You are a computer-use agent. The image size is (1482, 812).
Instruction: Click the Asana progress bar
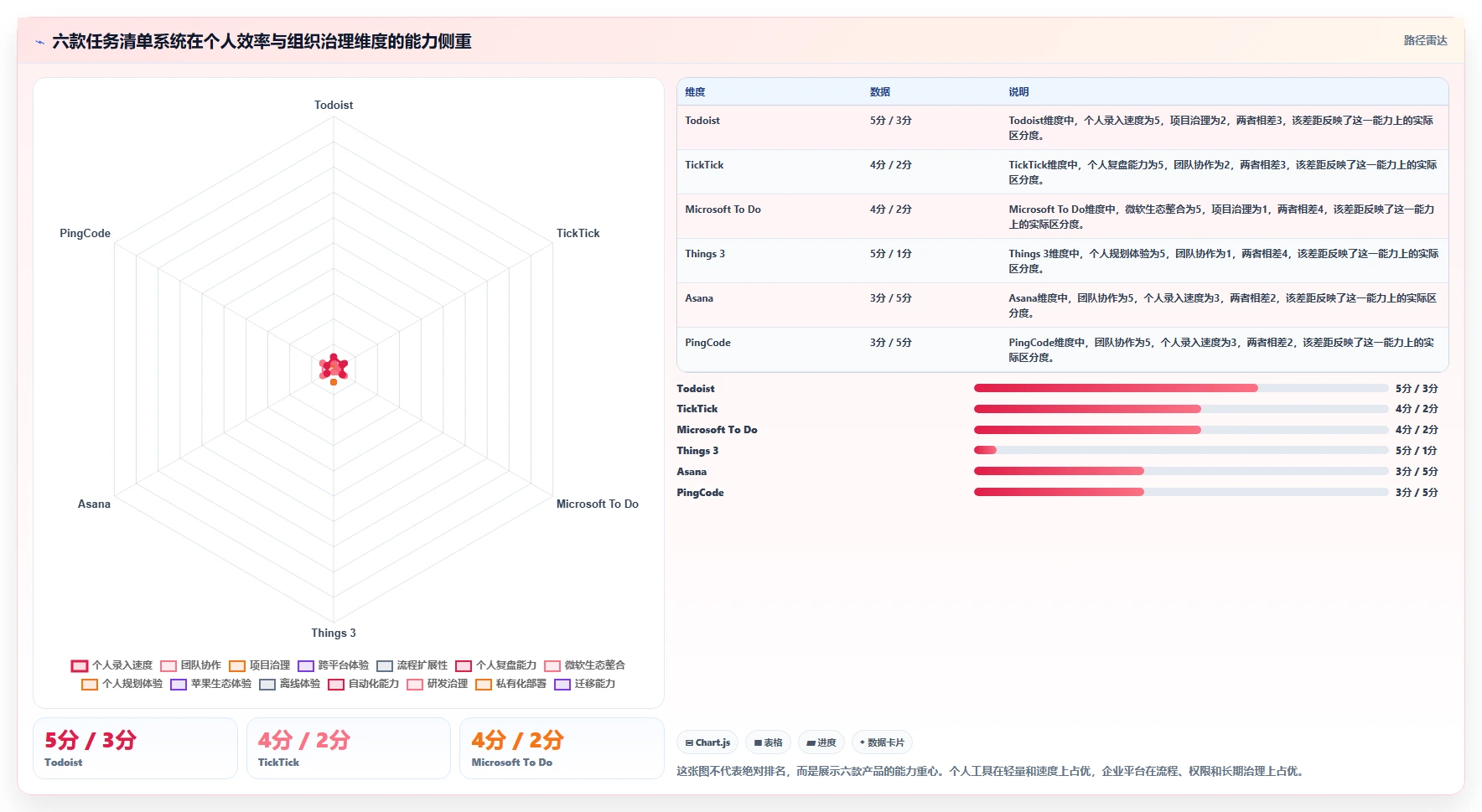pos(1180,471)
